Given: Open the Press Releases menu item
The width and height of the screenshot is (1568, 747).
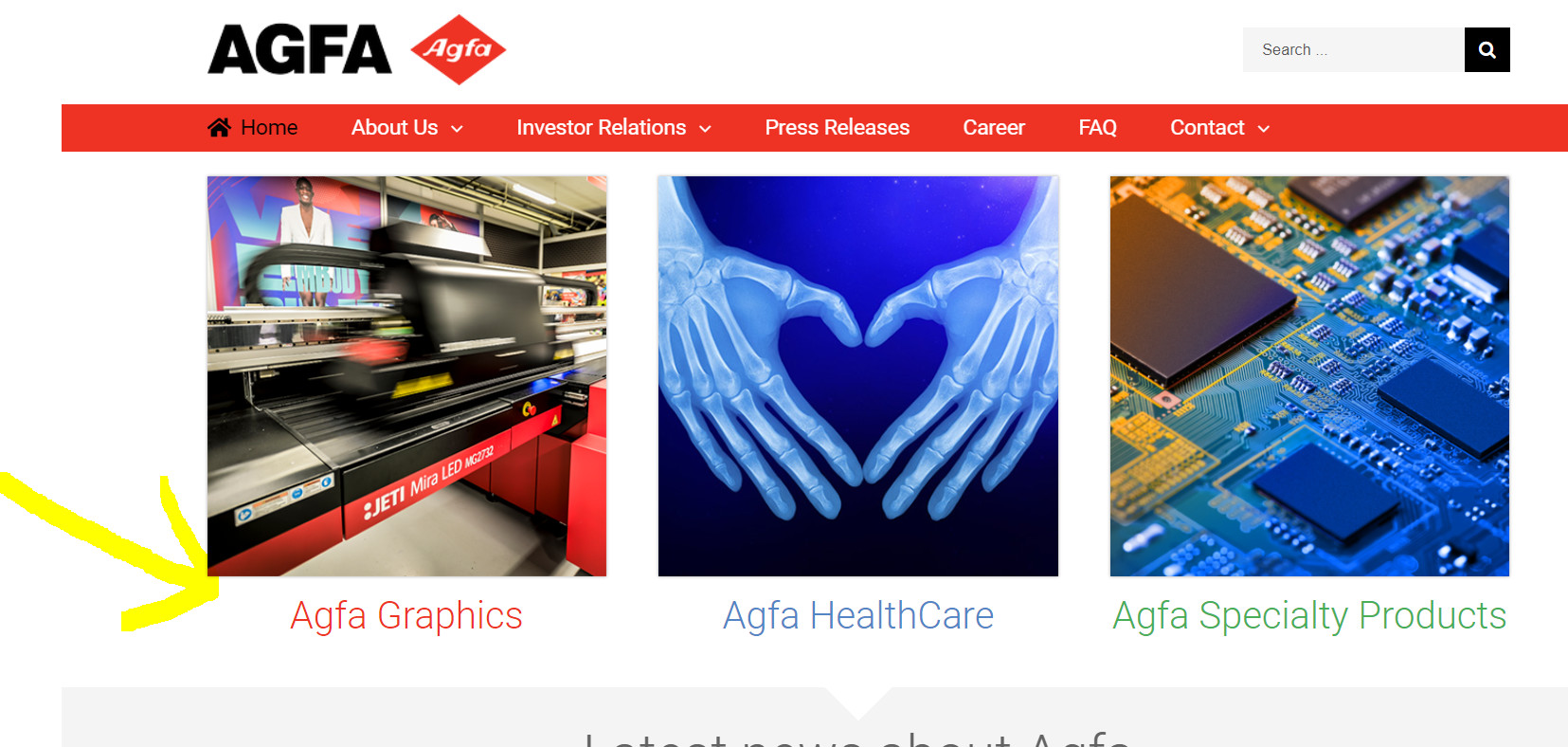Looking at the screenshot, I should [837, 127].
